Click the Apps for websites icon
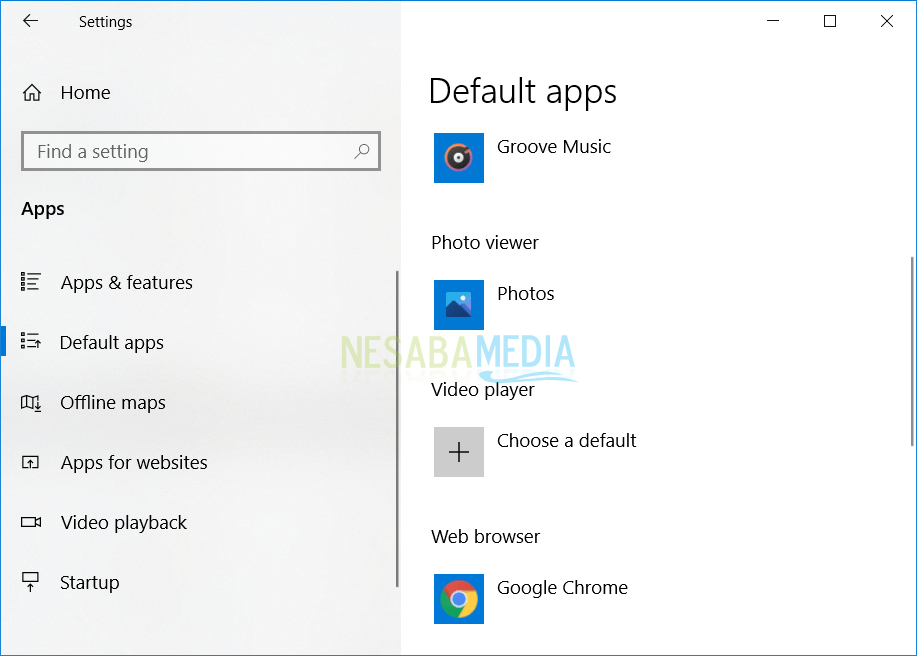This screenshot has height=656, width=917. [x=30, y=462]
